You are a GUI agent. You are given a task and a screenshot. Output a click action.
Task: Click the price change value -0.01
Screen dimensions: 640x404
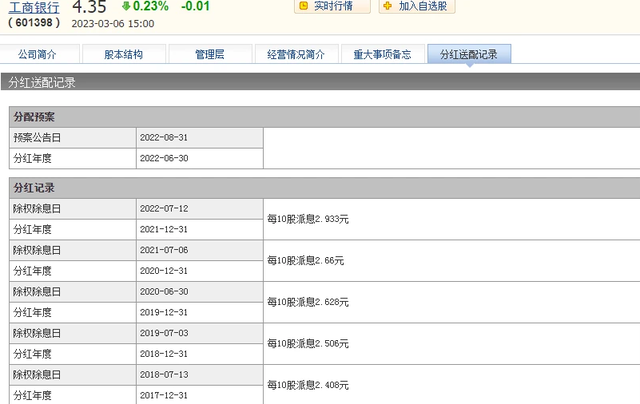196,6
